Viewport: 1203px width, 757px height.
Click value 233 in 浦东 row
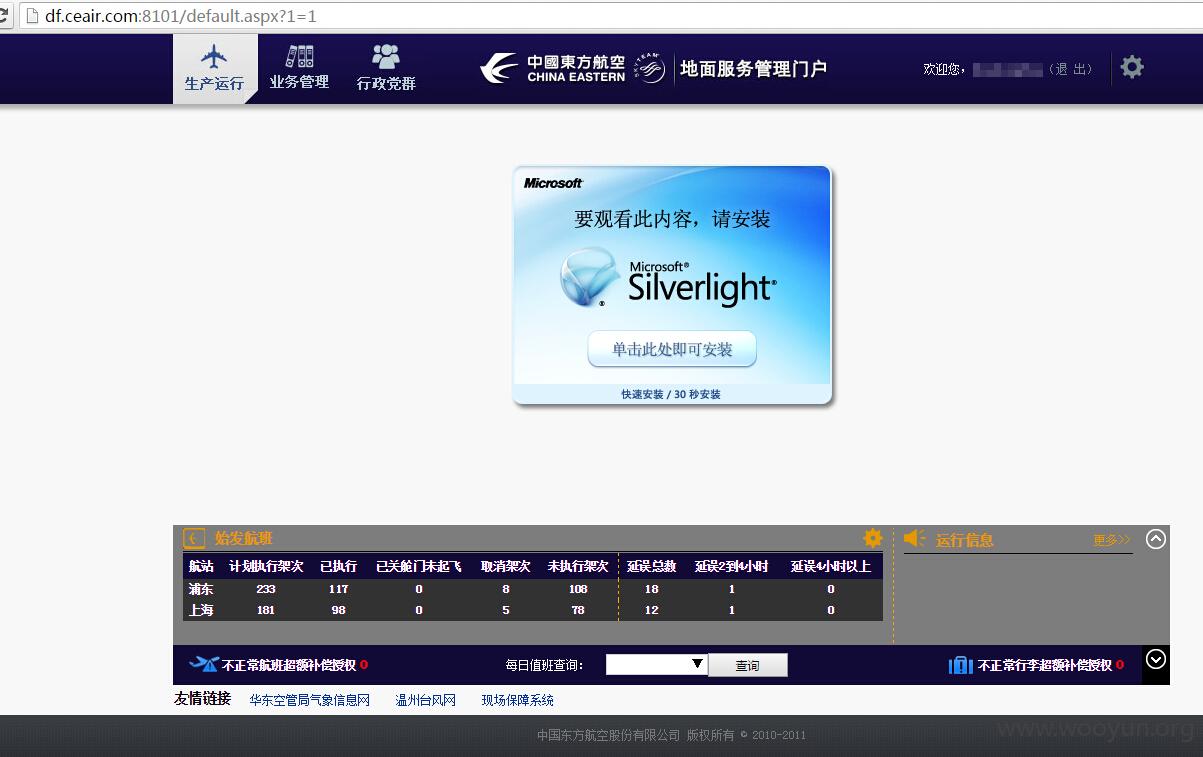coord(266,589)
